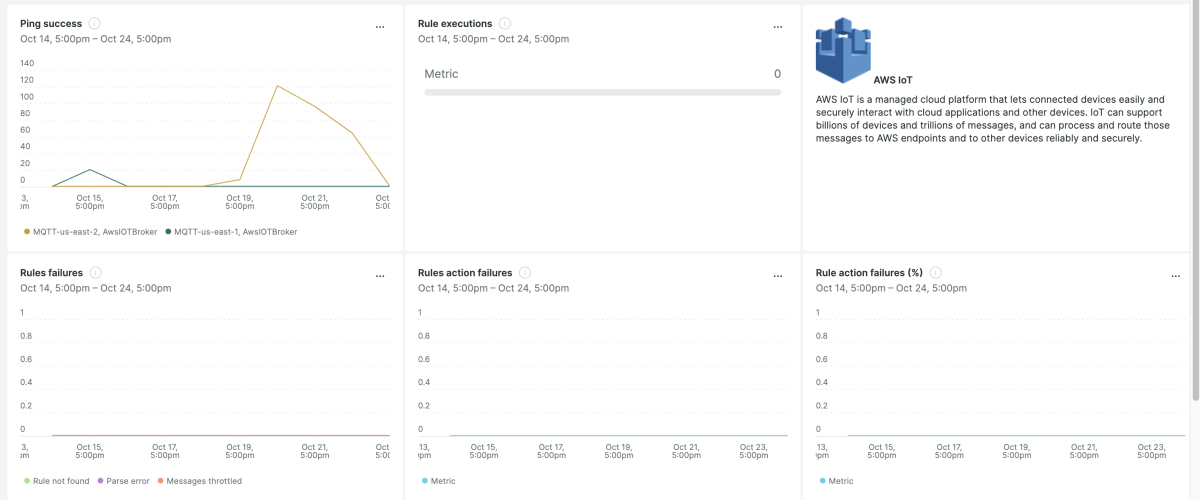Toggle the Parse error legend series
Screen dimensions: 1200x500
(x=123, y=481)
